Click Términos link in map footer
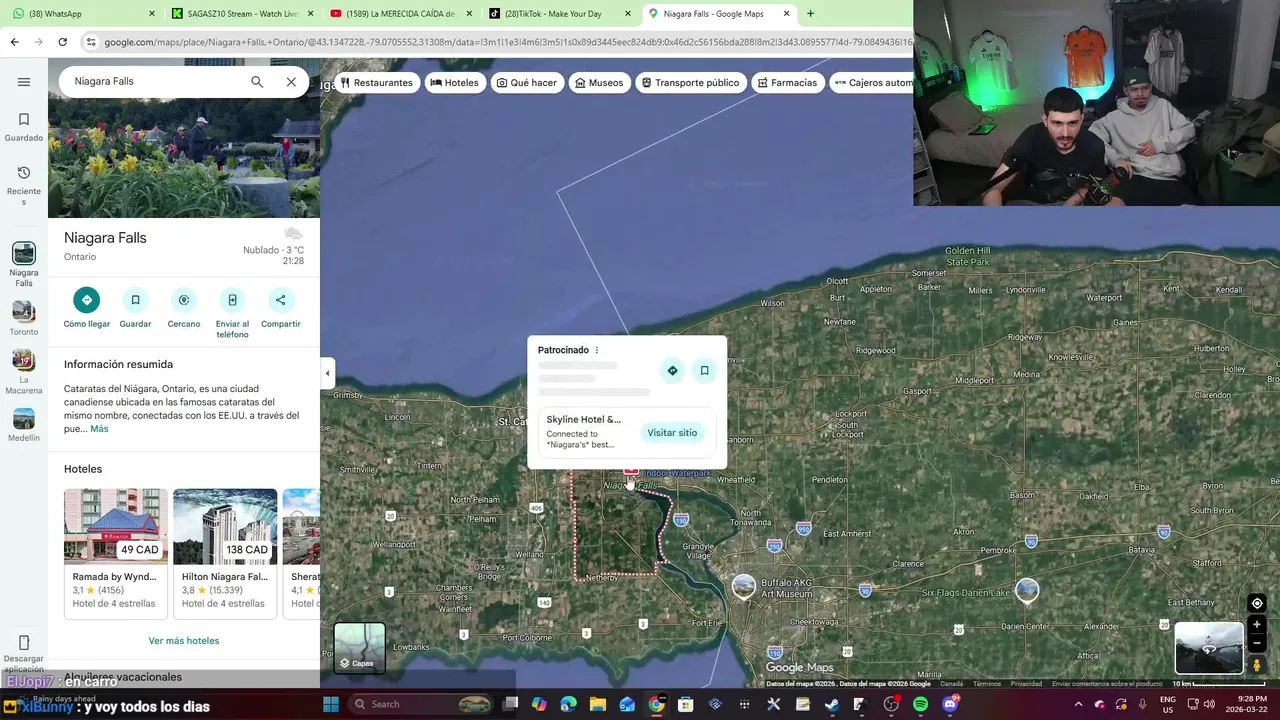The width and height of the screenshot is (1280, 720). click(x=987, y=684)
